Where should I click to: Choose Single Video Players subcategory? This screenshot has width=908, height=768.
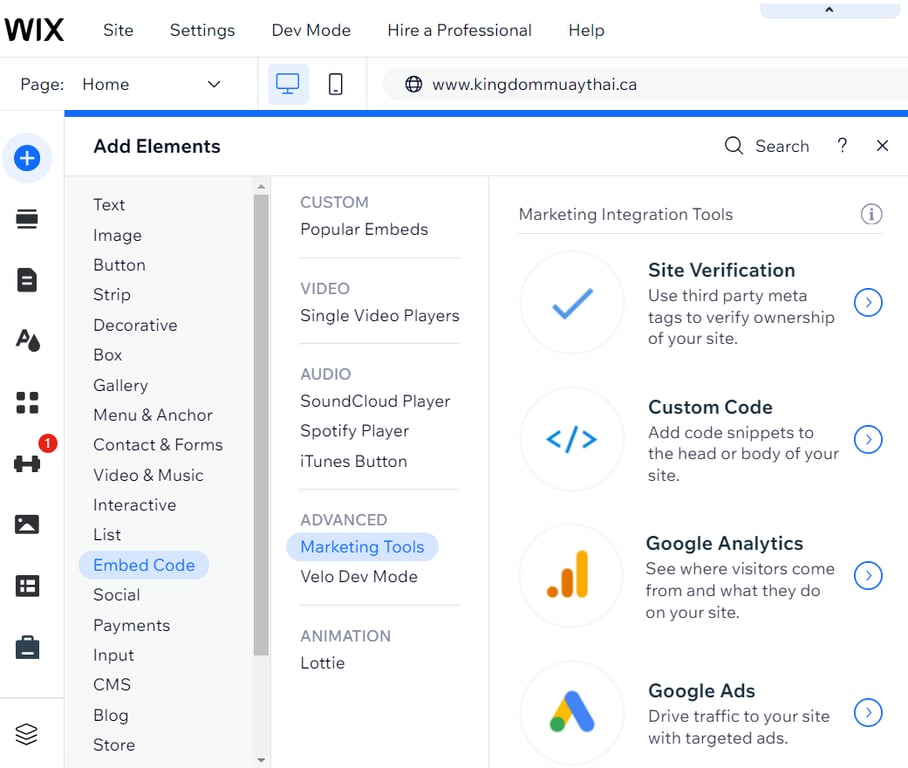click(380, 316)
